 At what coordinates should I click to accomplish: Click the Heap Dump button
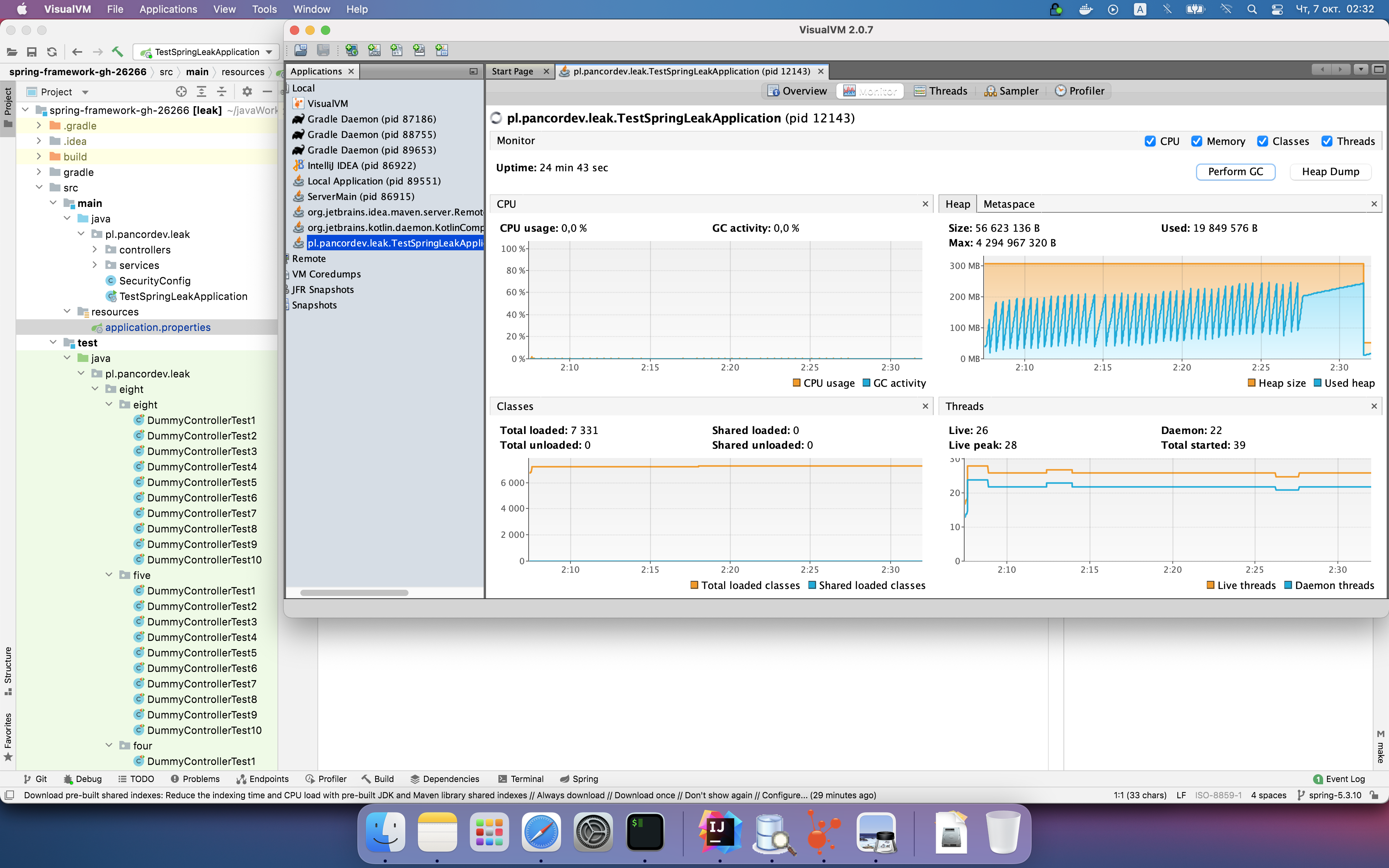coord(1330,172)
